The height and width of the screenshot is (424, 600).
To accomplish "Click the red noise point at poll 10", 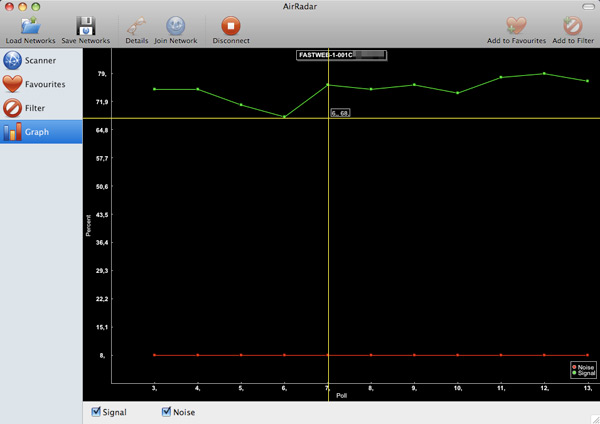I will point(458,355).
